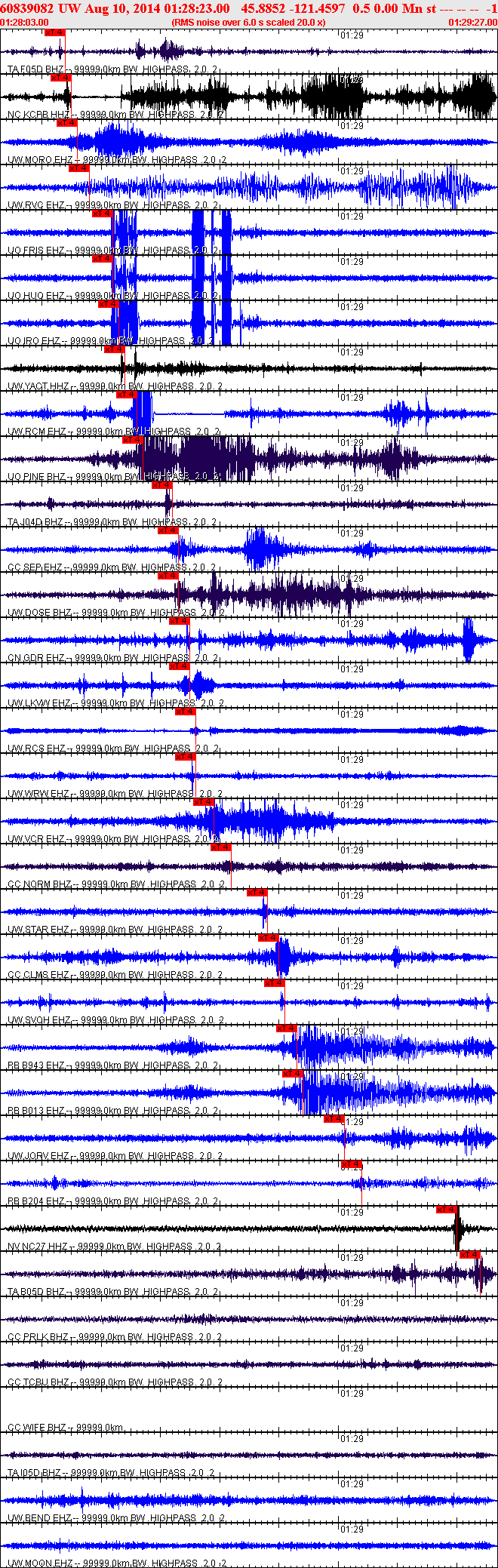Click the red pick flag on UO.JRO trace
498x1568 pixels.
pos(109,304)
